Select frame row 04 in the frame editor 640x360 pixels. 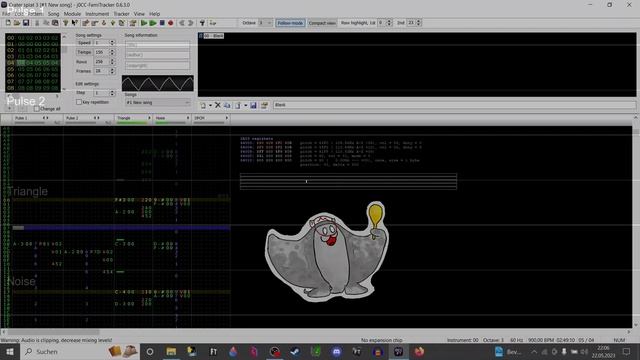click(33, 63)
